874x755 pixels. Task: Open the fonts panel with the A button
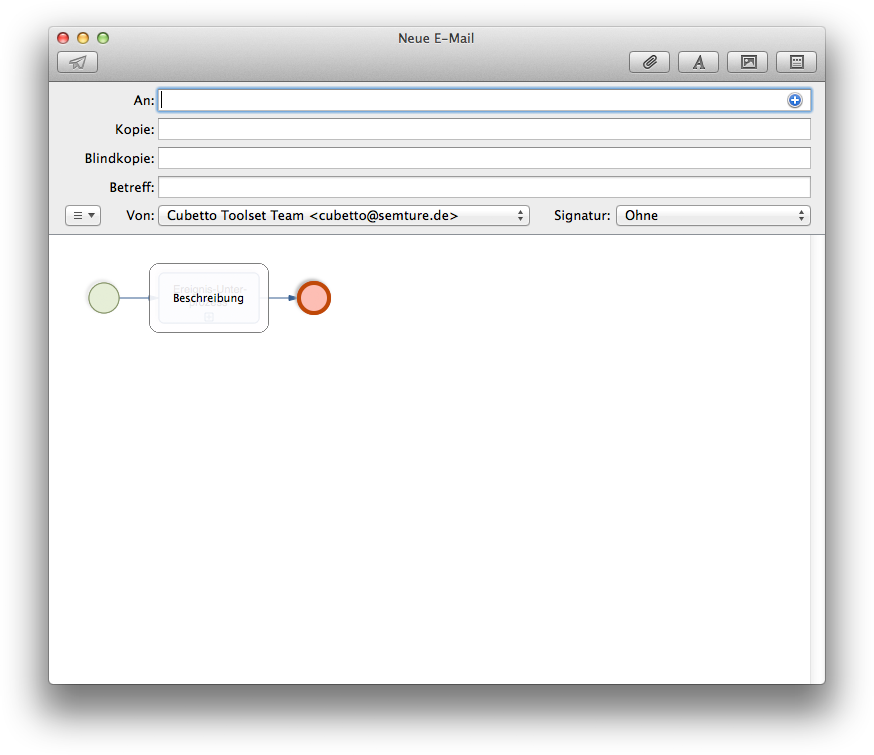[698, 62]
